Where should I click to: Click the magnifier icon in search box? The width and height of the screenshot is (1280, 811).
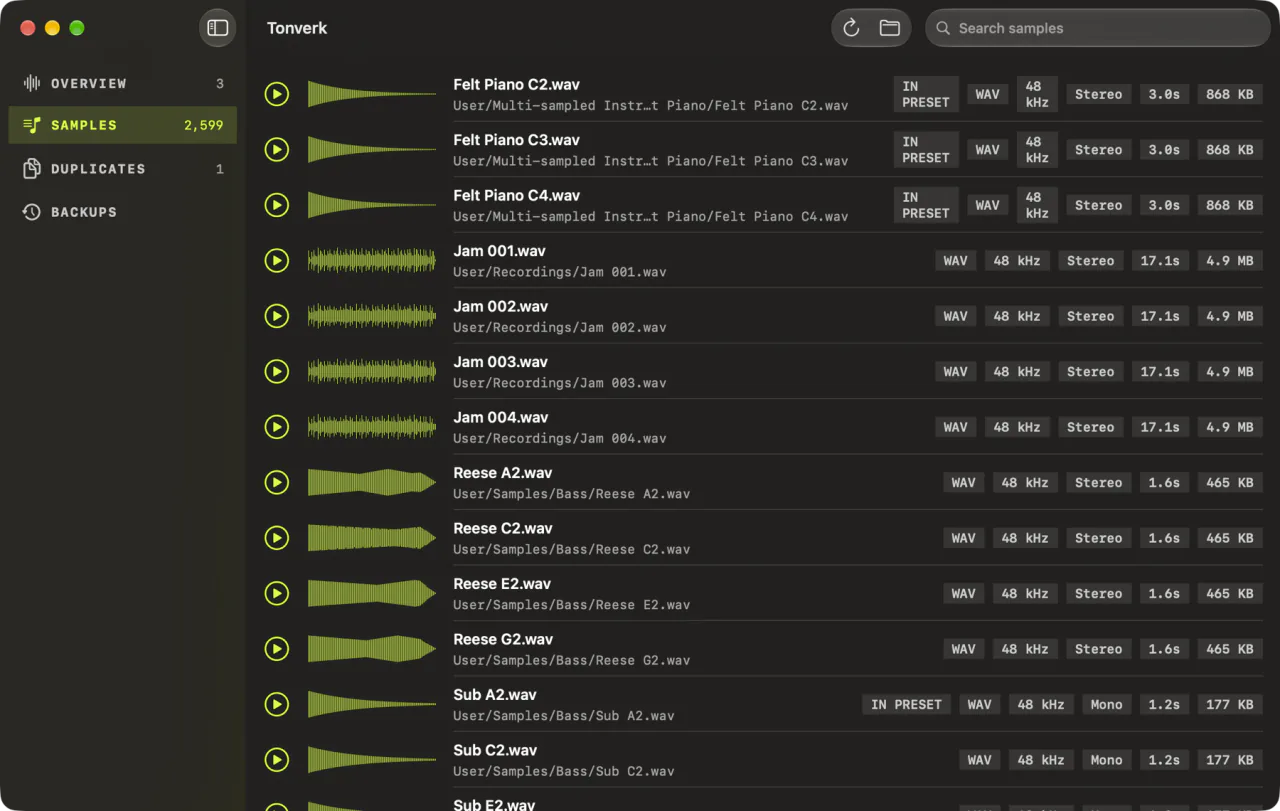pos(943,28)
